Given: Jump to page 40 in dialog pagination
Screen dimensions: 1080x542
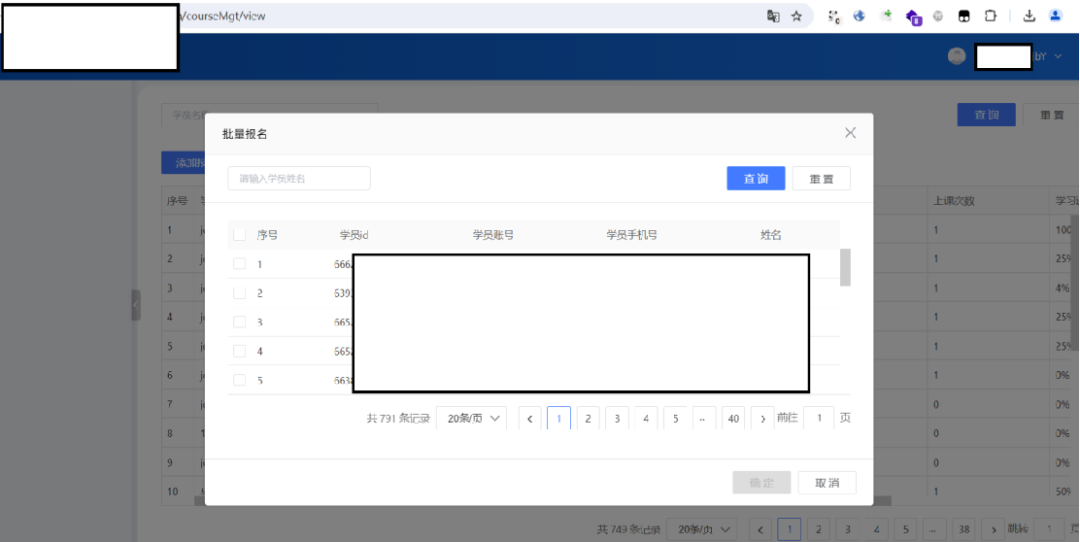Looking at the screenshot, I should coord(734,418).
